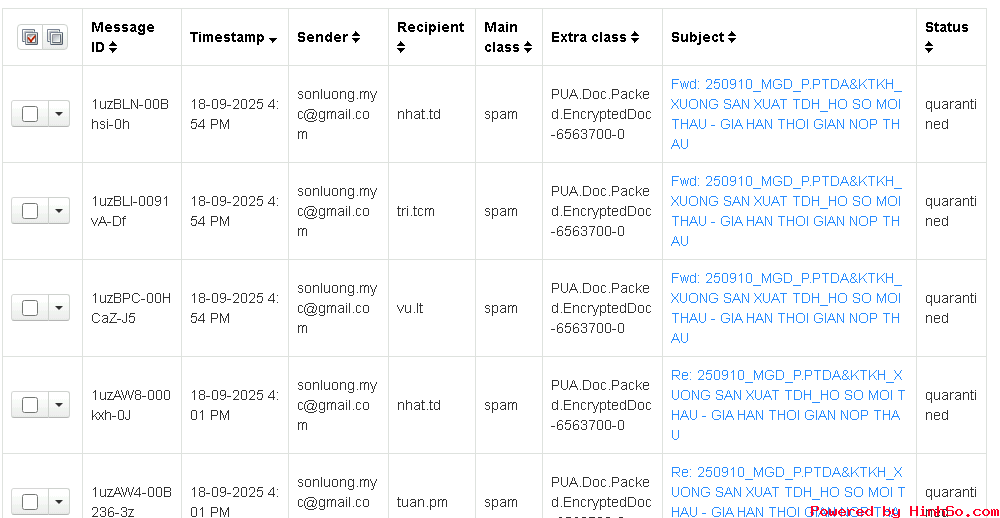Image resolution: width=1000 pixels, height=518 pixels.
Task: Click the deselect all messages icon
Action: pos(54,37)
